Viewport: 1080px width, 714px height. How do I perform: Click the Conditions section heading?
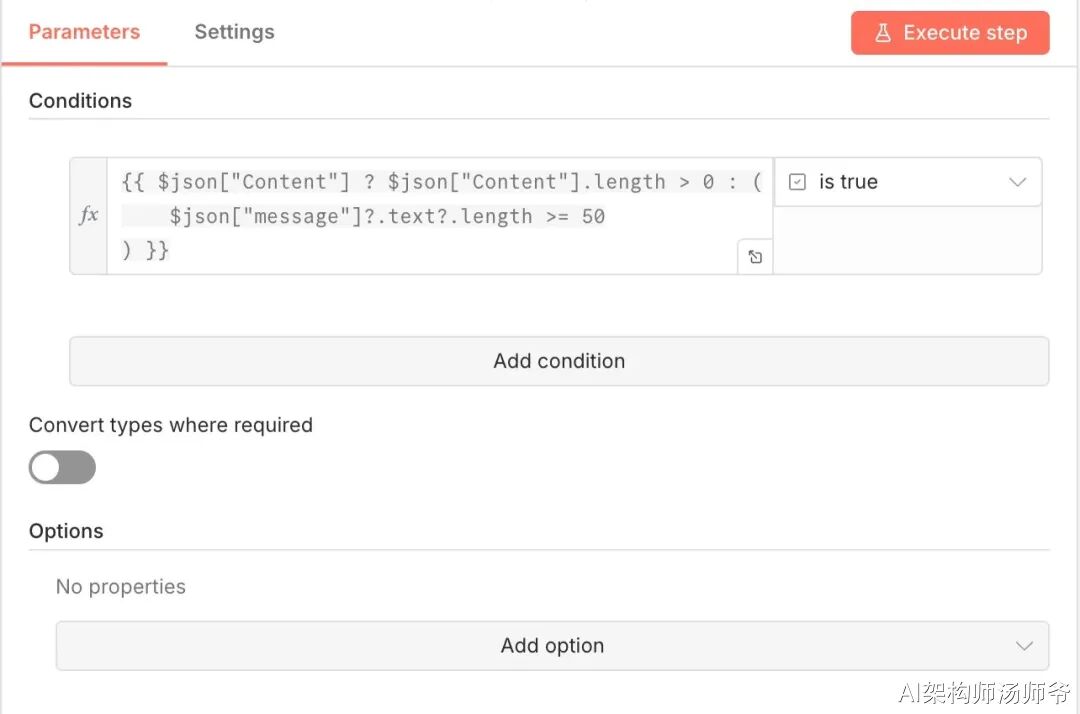80,101
